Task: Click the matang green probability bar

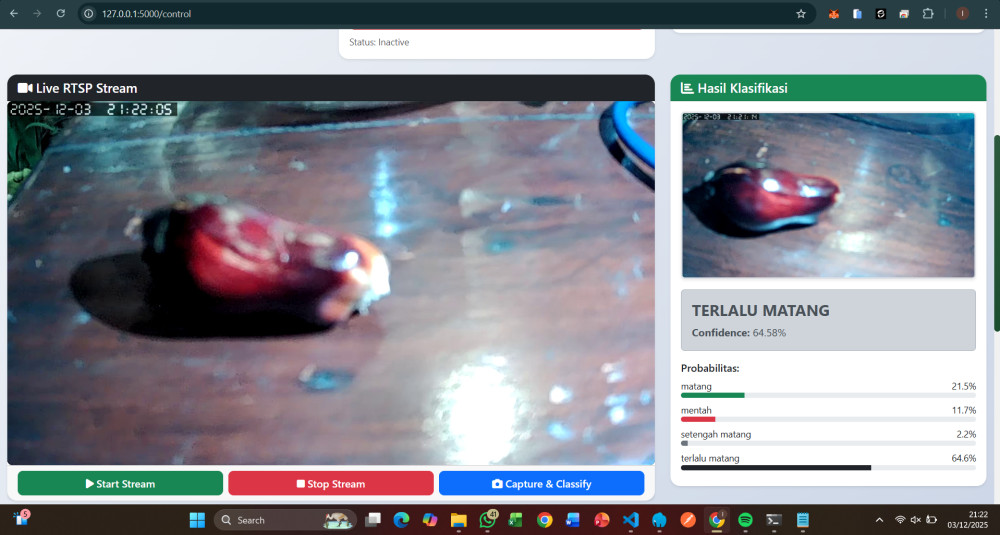Action: pos(713,395)
